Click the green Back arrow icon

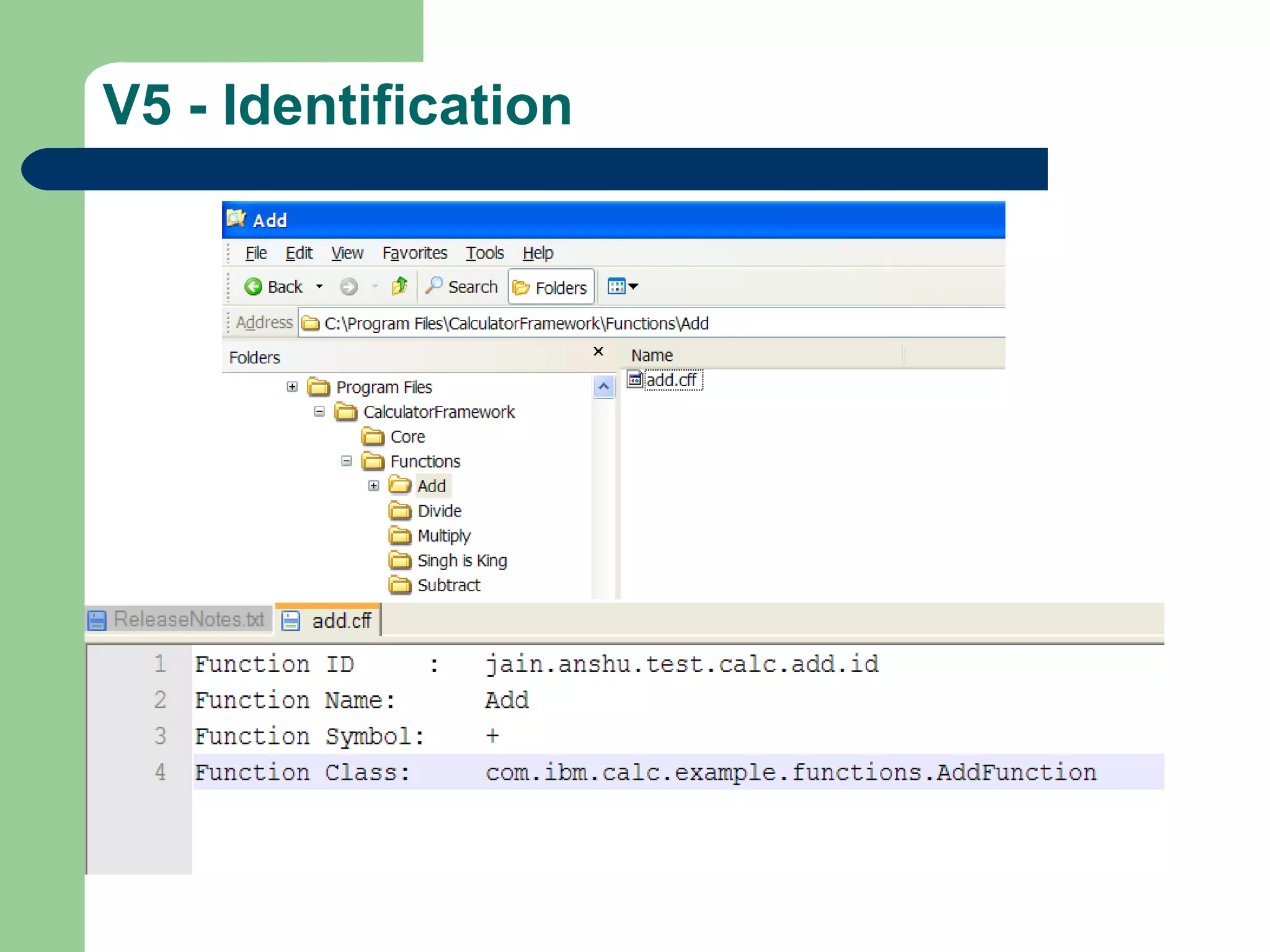pos(253,286)
